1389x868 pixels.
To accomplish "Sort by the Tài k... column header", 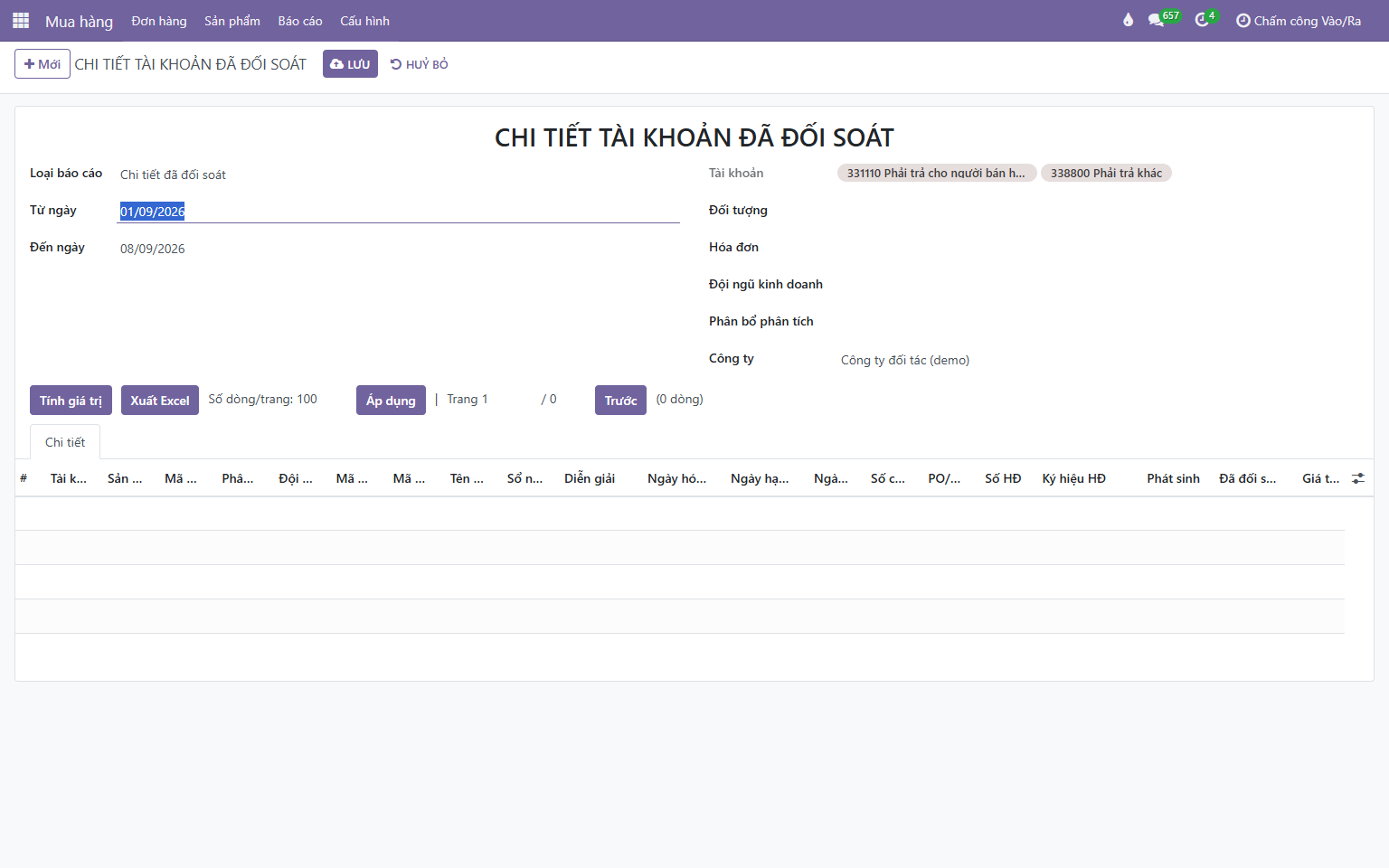I will click(69, 478).
